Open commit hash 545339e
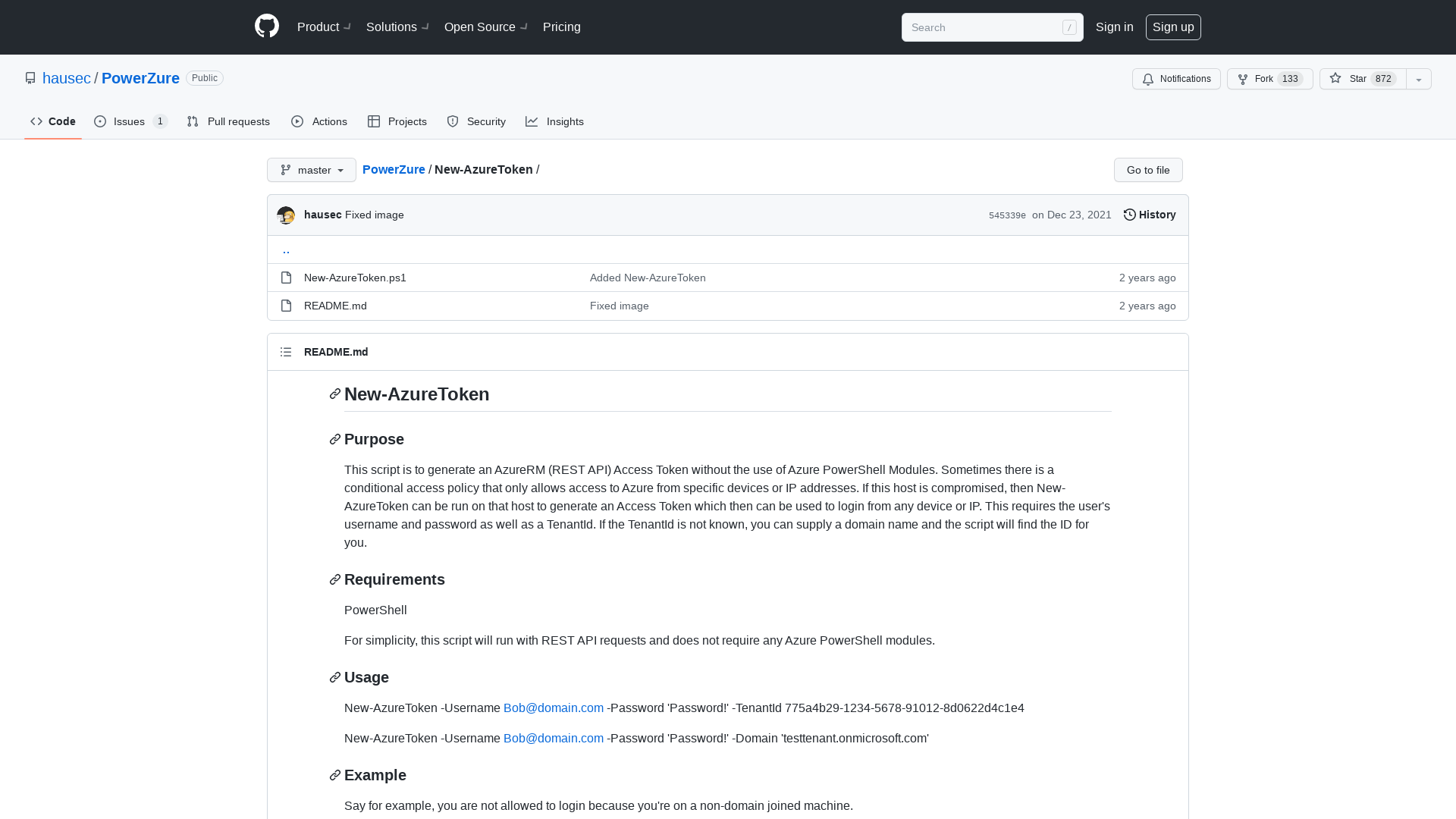The height and width of the screenshot is (819, 1456). [x=1007, y=215]
